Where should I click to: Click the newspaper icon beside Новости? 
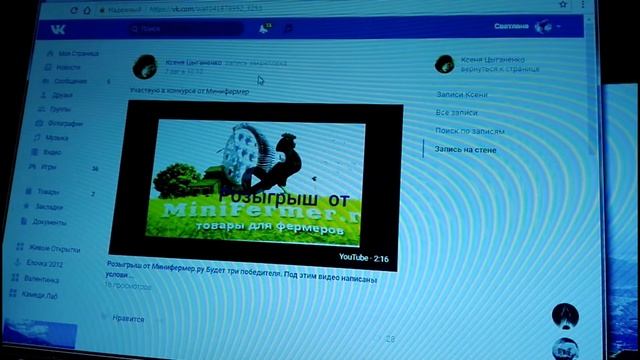click(48, 67)
